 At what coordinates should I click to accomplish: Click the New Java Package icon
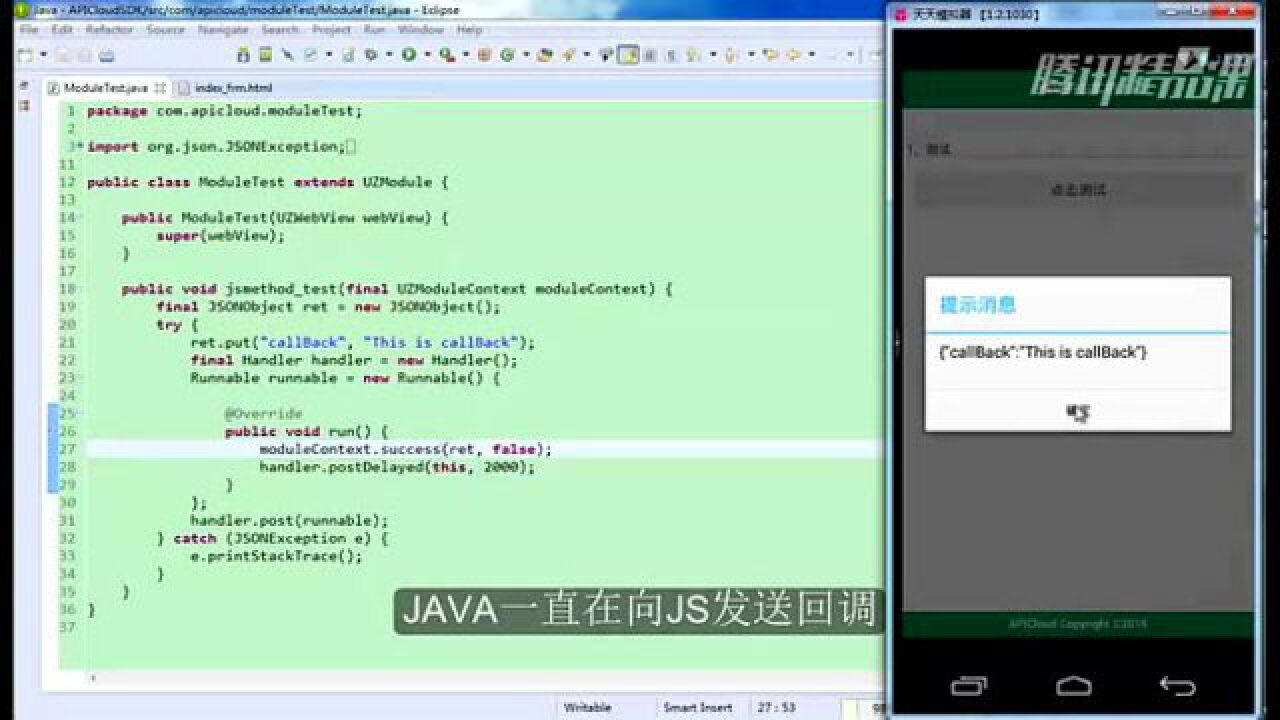tap(483, 55)
